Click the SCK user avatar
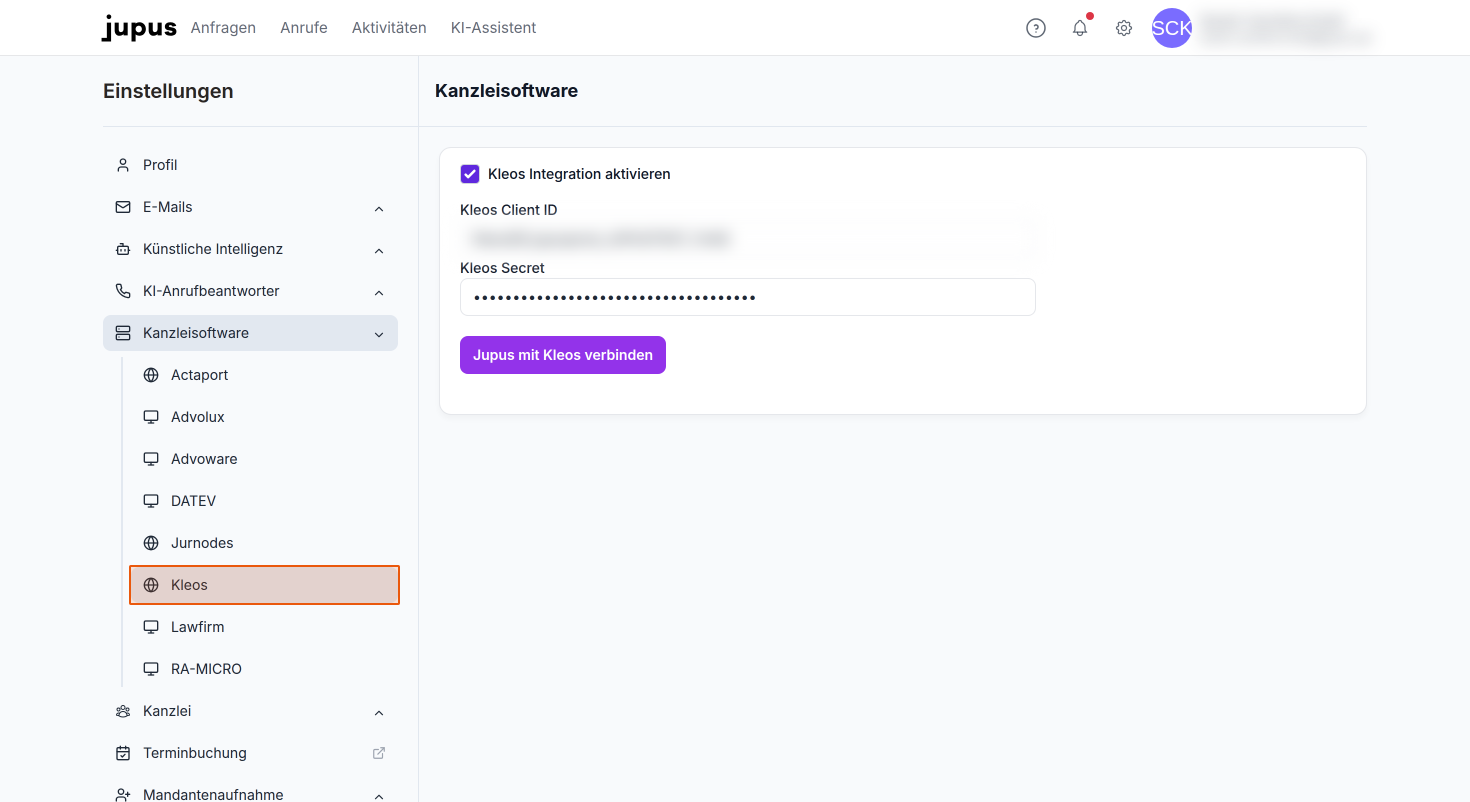 coord(1172,28)
